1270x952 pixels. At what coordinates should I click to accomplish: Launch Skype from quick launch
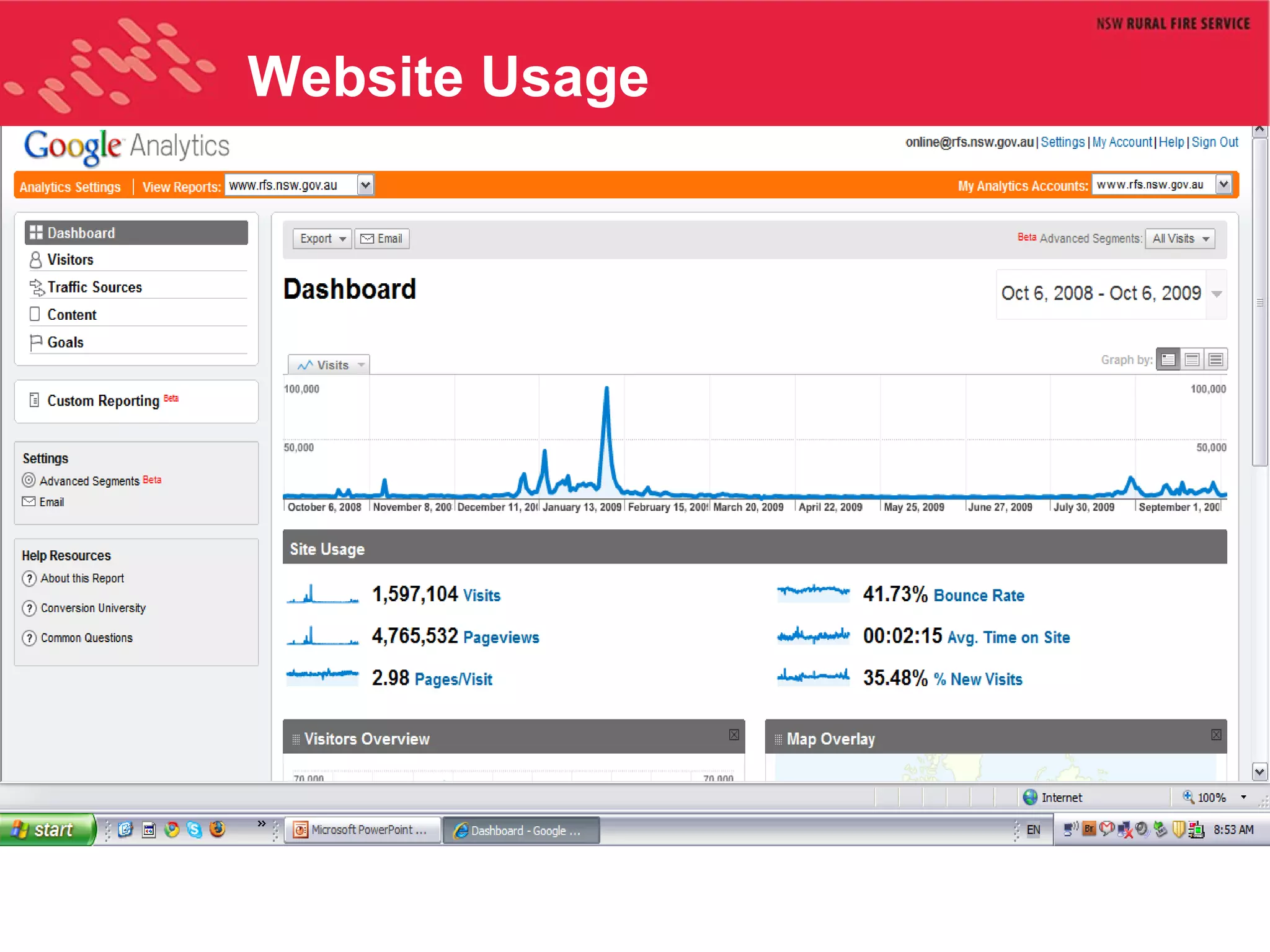[195, 829]
